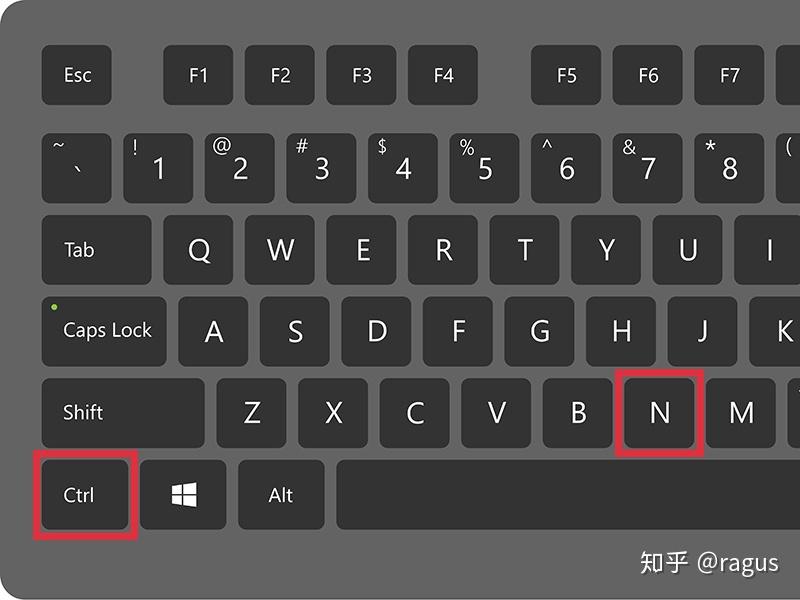Click the 5 key with percent symbol
800x600 pixels.
[484, 168]
